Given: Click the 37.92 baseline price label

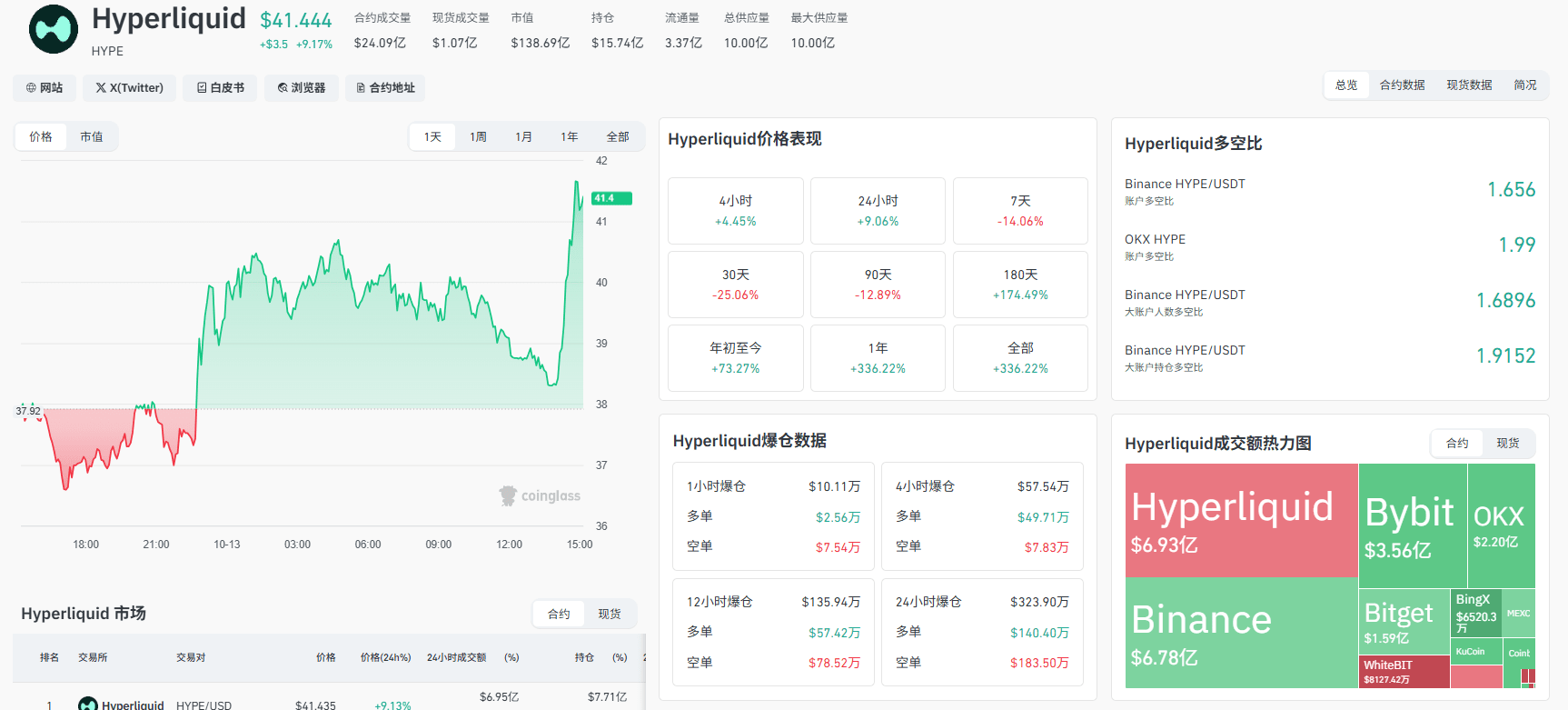Looking at the screenshot, I should 28,411.
